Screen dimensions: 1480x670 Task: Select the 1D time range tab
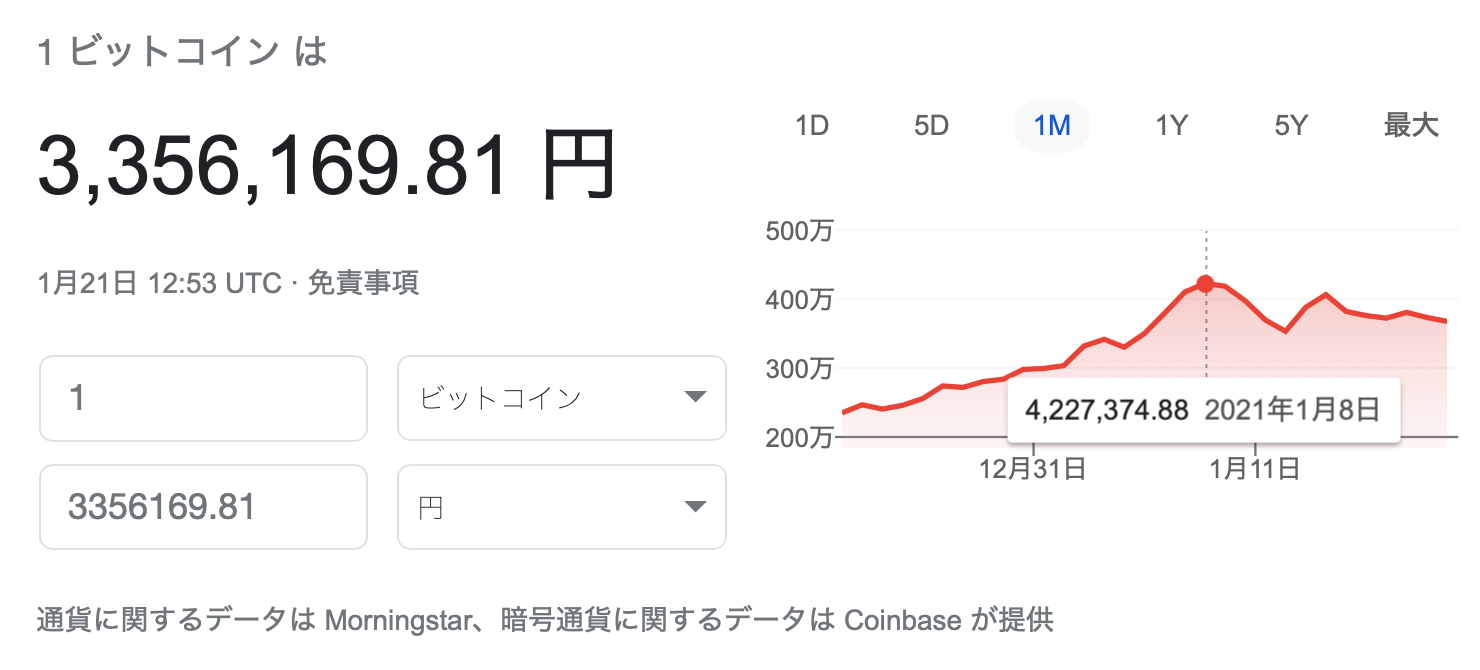click(x=812, y=126)
